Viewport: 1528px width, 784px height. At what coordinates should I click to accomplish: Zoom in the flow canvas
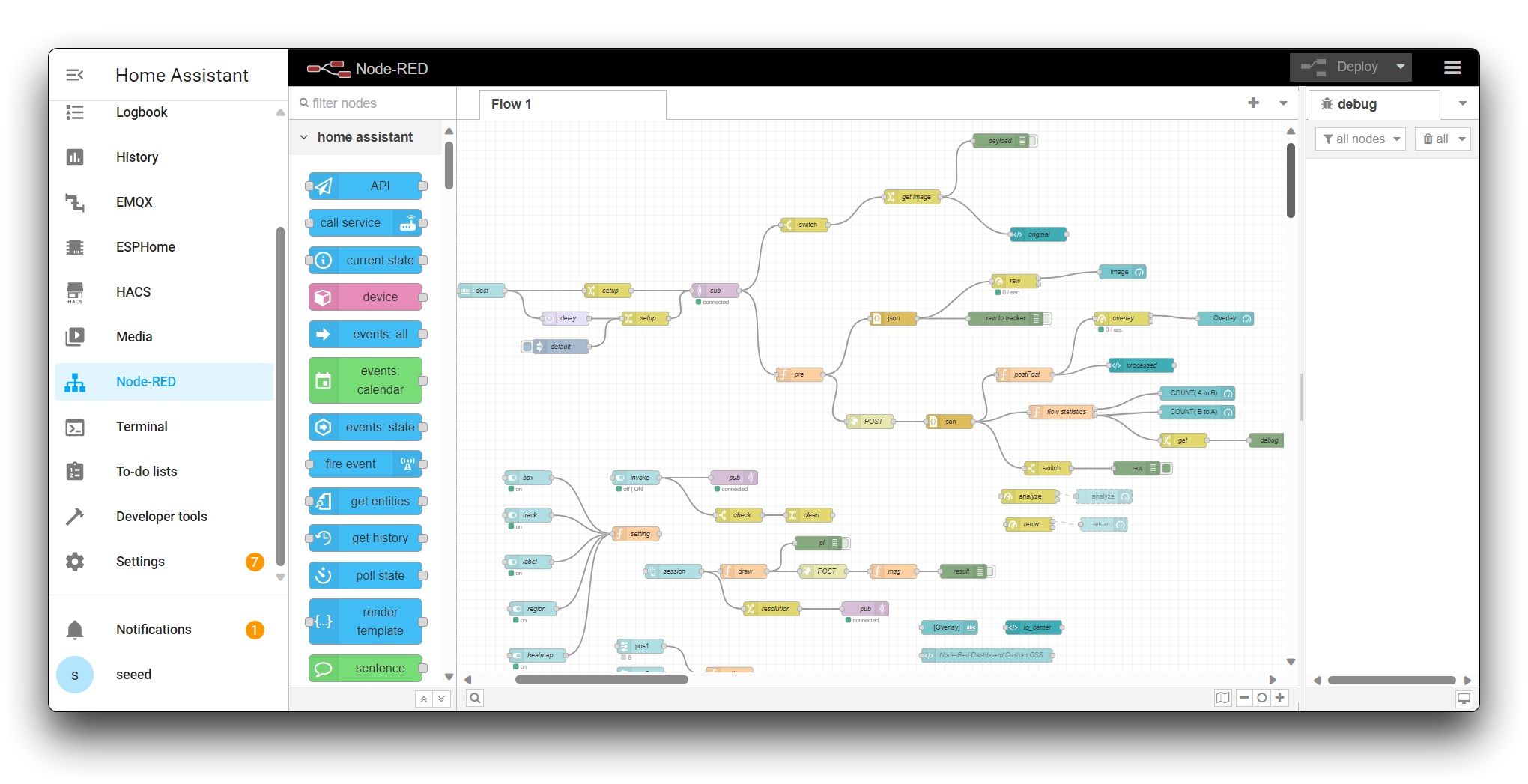point(1280,698)
